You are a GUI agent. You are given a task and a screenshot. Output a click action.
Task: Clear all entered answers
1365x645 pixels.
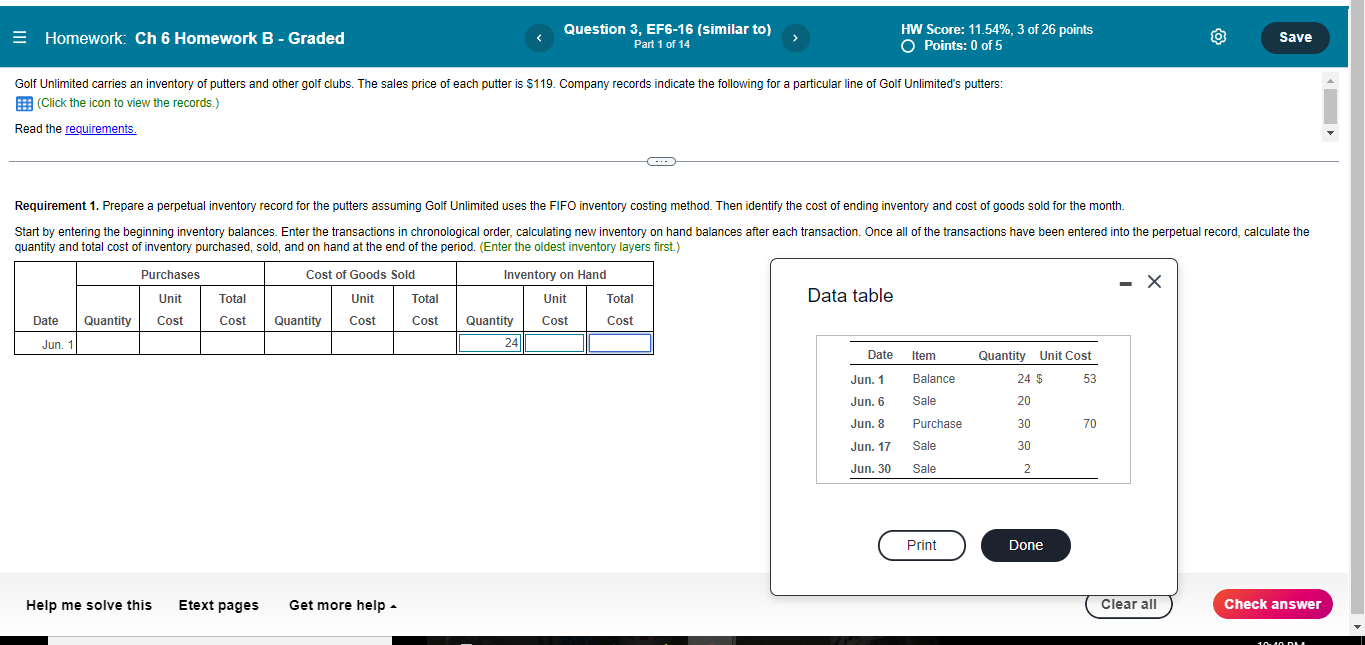1128,604
